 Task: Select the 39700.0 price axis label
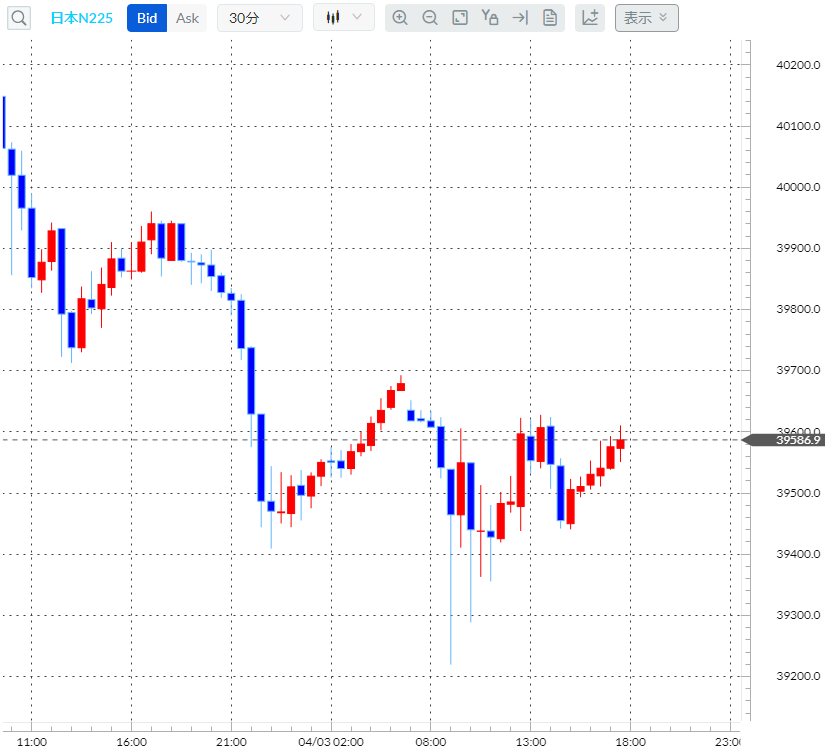click(798, 370)
